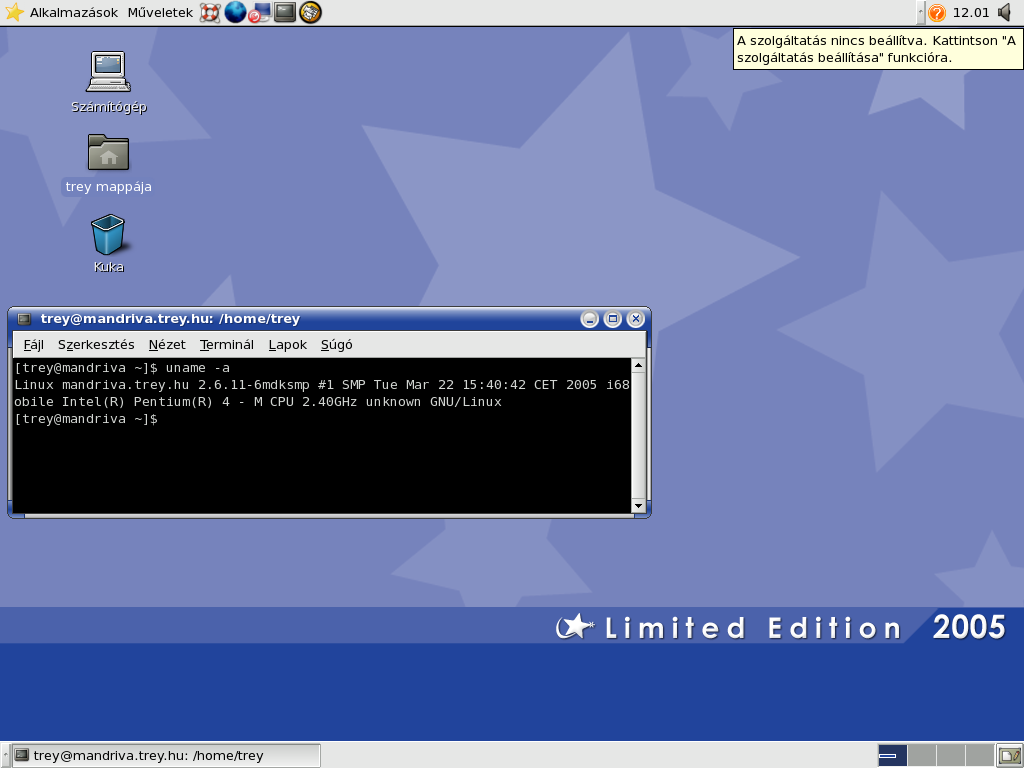Viewport: 1024px width, 768px height.
Task: Switch to the first workspace in pager
Action: click(892, 756)
